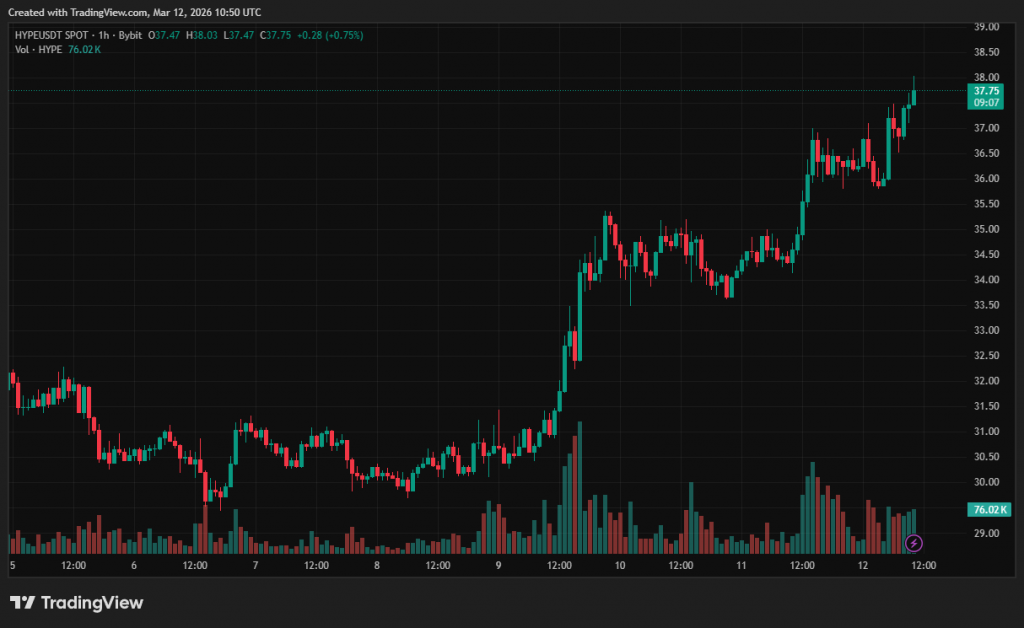
Task: Click date label 6 on time axis
Action: pos(134,566)
